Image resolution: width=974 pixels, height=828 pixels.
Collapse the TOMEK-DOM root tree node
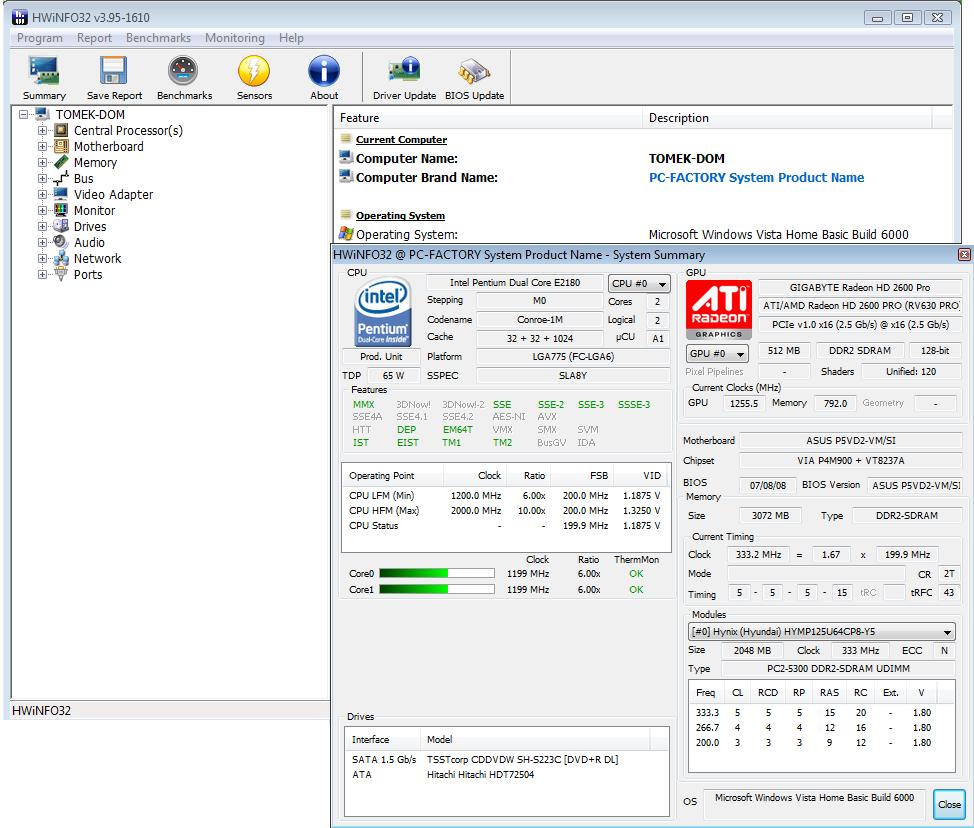[x=24, y=114]
